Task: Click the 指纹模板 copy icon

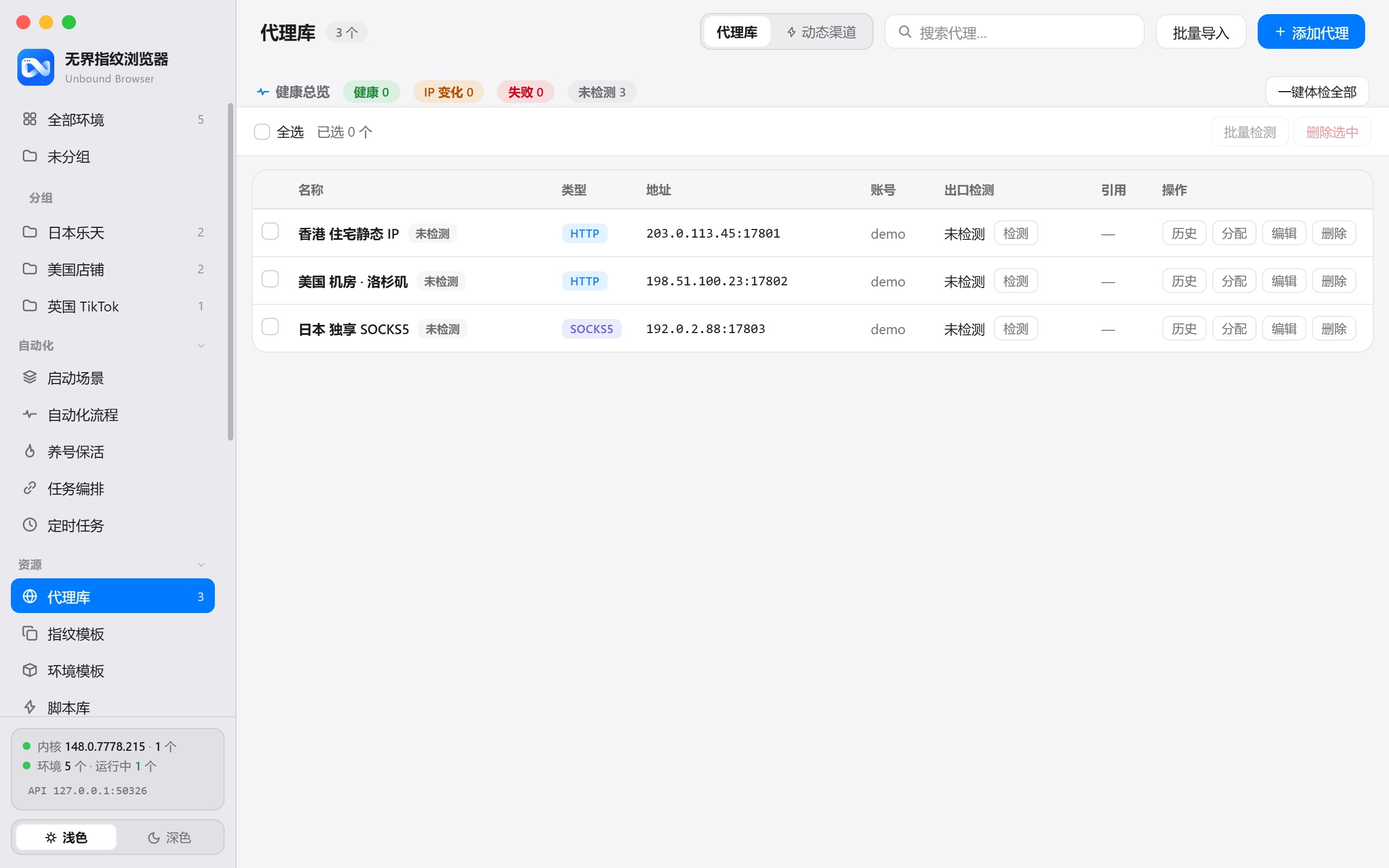Action: point(30,633)
